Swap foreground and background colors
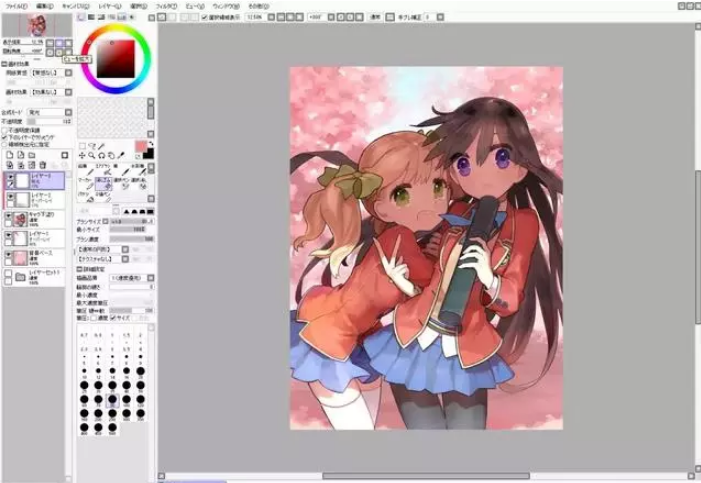Image resolution: width=701 pixels, height=483 pixels. click(151, 144)
